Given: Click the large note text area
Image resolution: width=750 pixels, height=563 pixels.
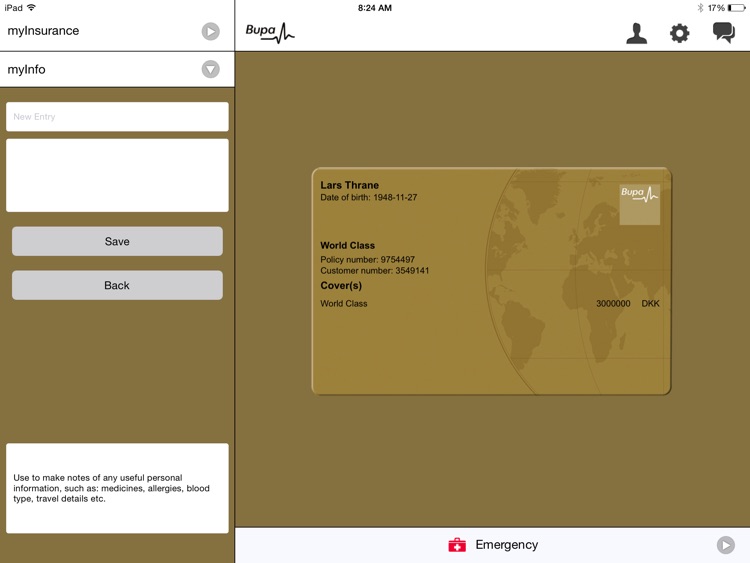Looking at the screenshot, I should [x=117, y=175].
